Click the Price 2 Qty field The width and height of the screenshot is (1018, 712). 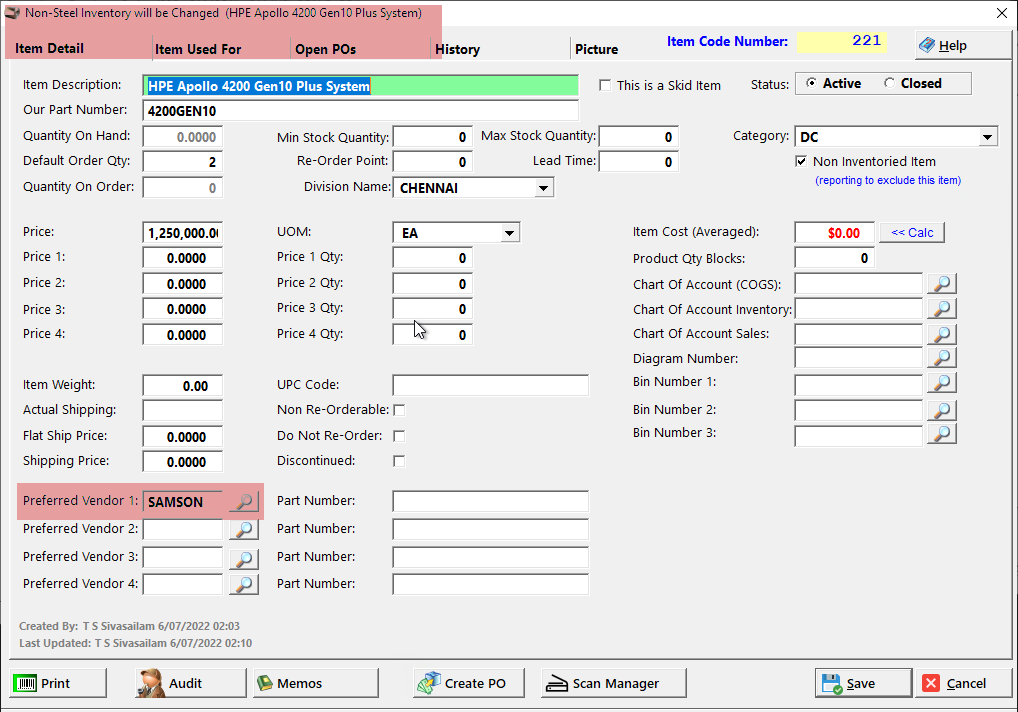(432, 284)
